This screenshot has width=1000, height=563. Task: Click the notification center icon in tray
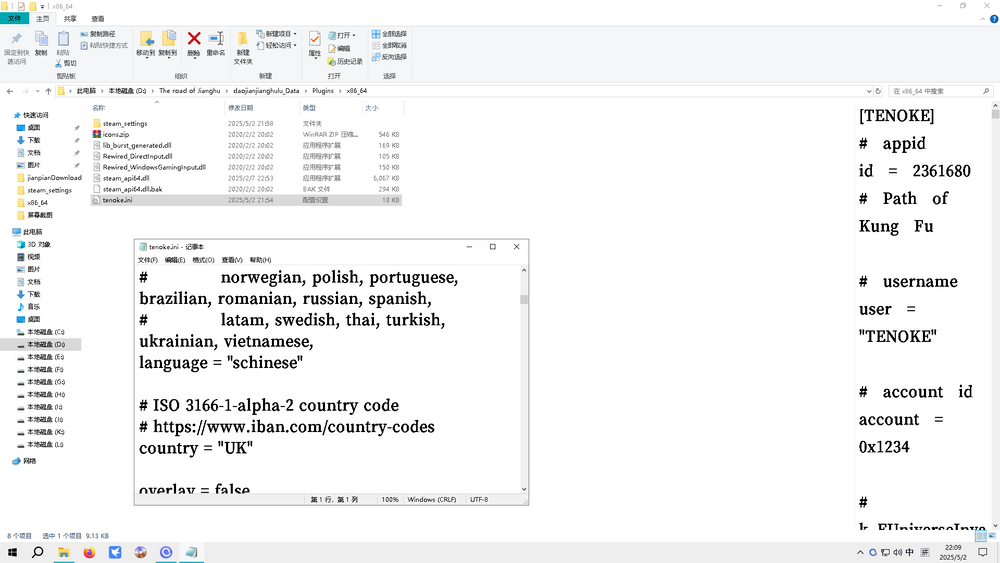click(x=983, y=552)
